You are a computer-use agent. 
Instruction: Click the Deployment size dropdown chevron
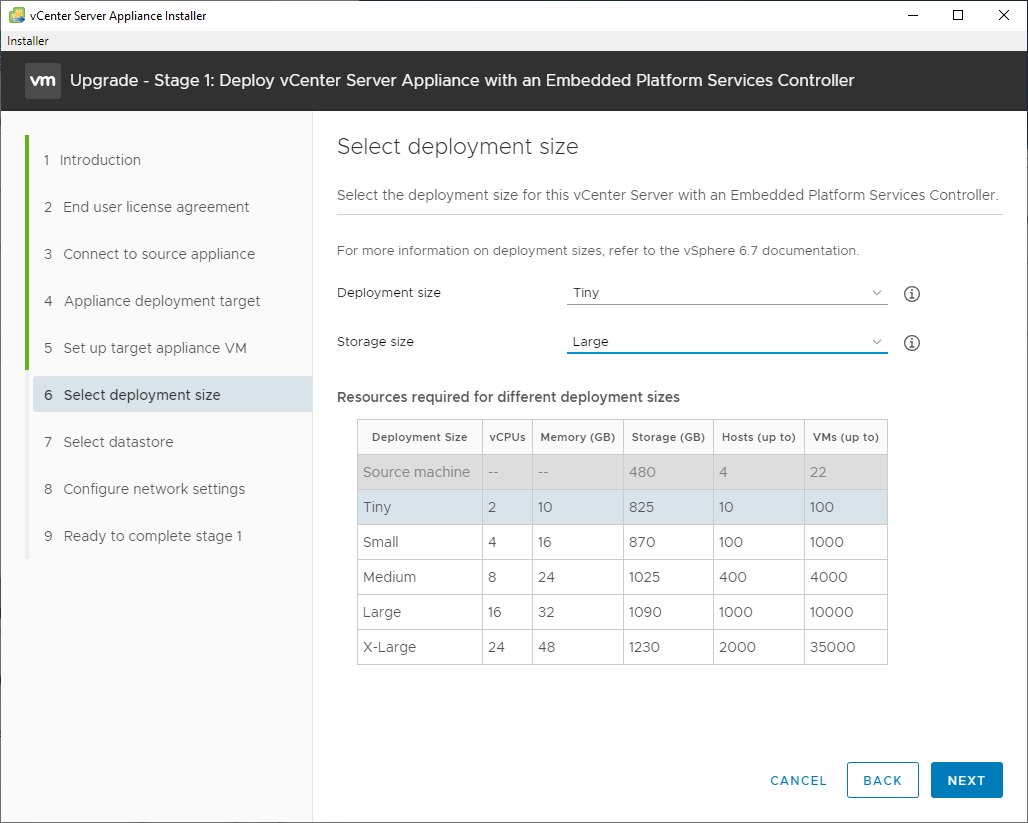pyautogui.click(x=877, y=293)
